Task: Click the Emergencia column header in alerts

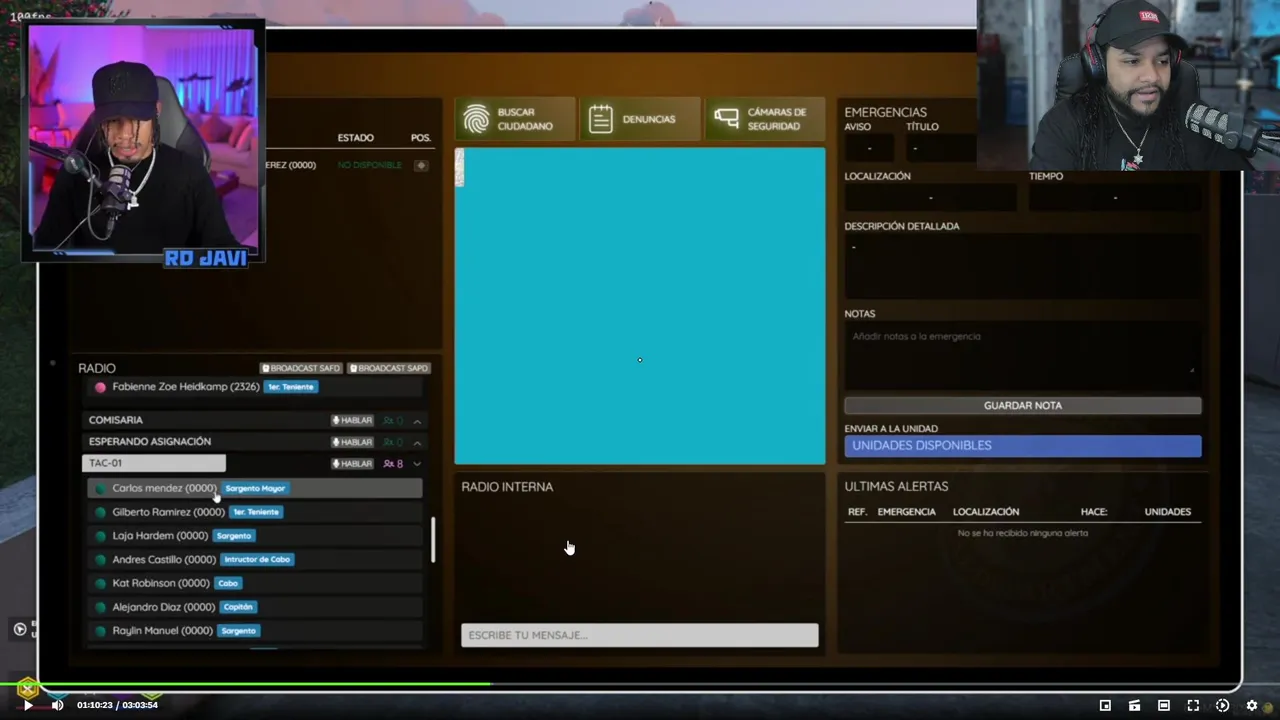Action: click(906, 512)
